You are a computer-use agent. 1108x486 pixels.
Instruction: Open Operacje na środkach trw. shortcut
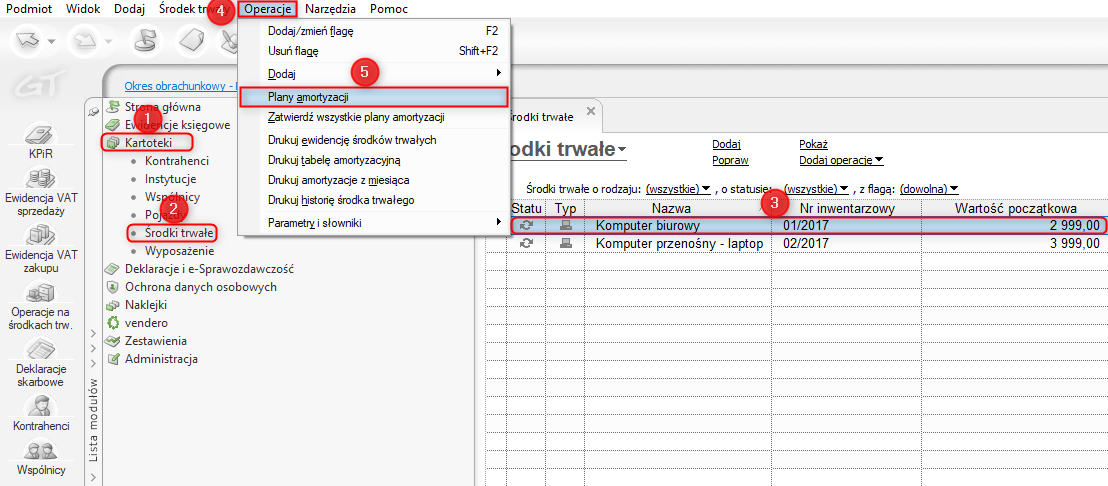click(41, 306)
